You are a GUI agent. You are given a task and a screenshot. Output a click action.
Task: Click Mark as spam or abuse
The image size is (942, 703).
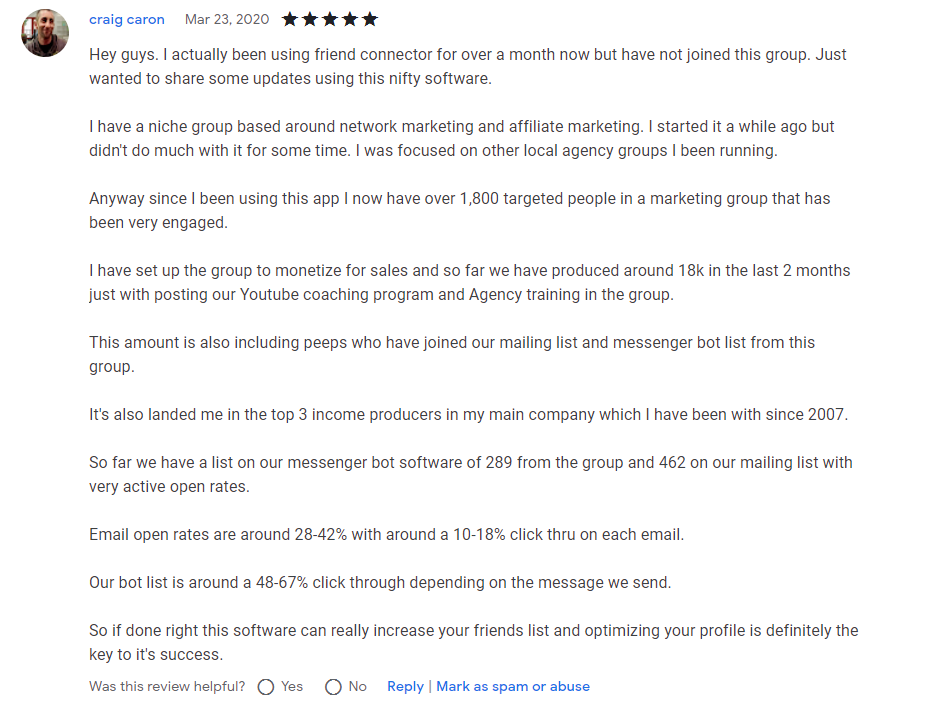pyautogui.click(x=513, y=687)
